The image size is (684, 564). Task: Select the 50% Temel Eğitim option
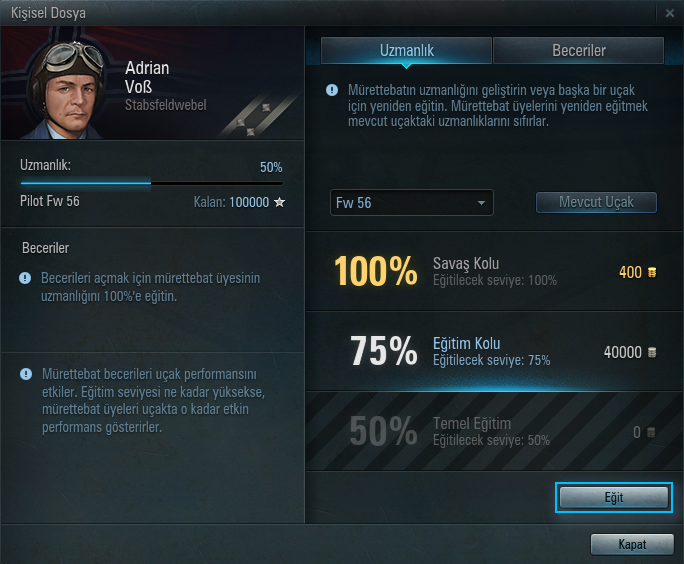click(494, 431)
